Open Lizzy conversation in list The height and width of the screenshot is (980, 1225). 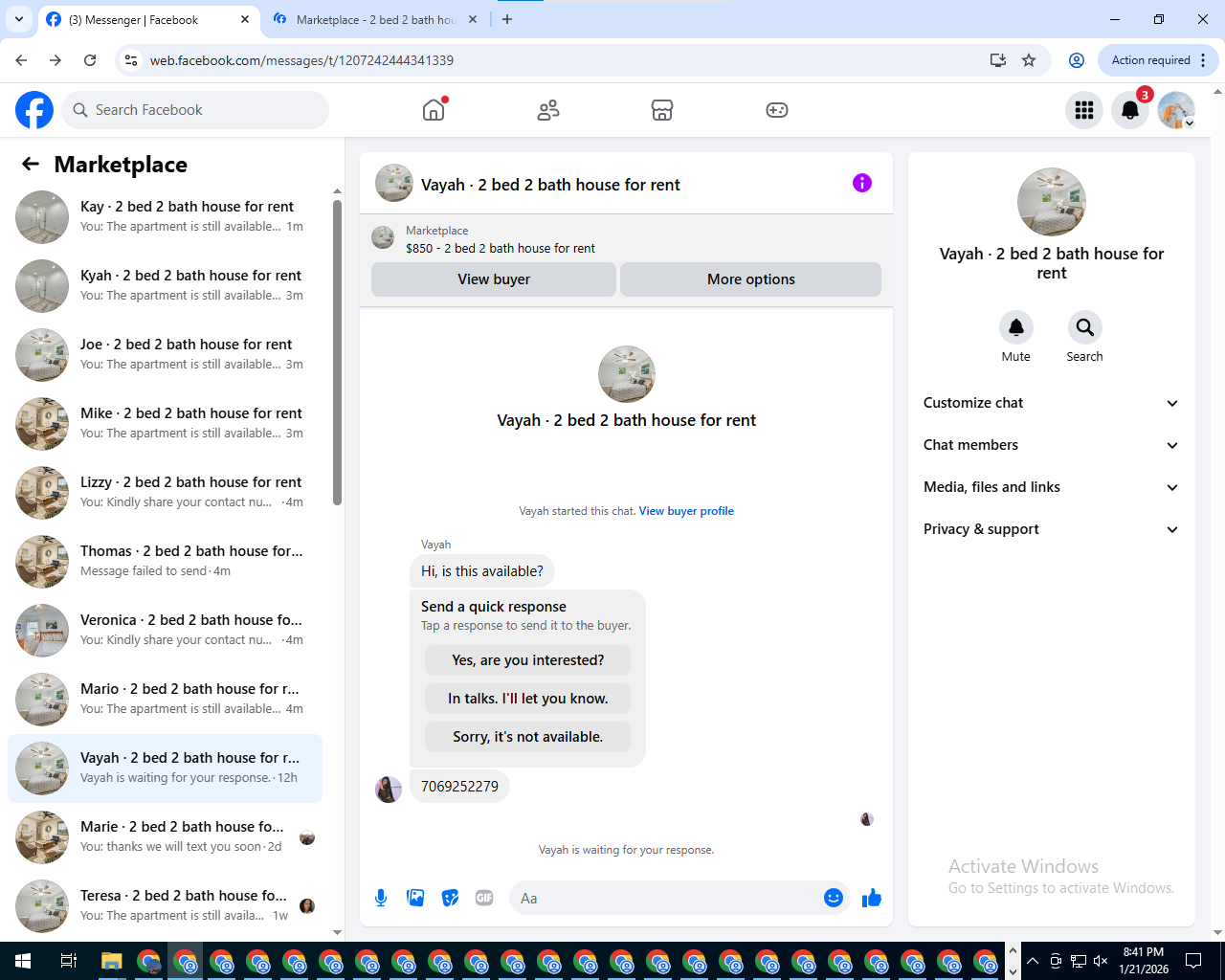pos(165,492)
